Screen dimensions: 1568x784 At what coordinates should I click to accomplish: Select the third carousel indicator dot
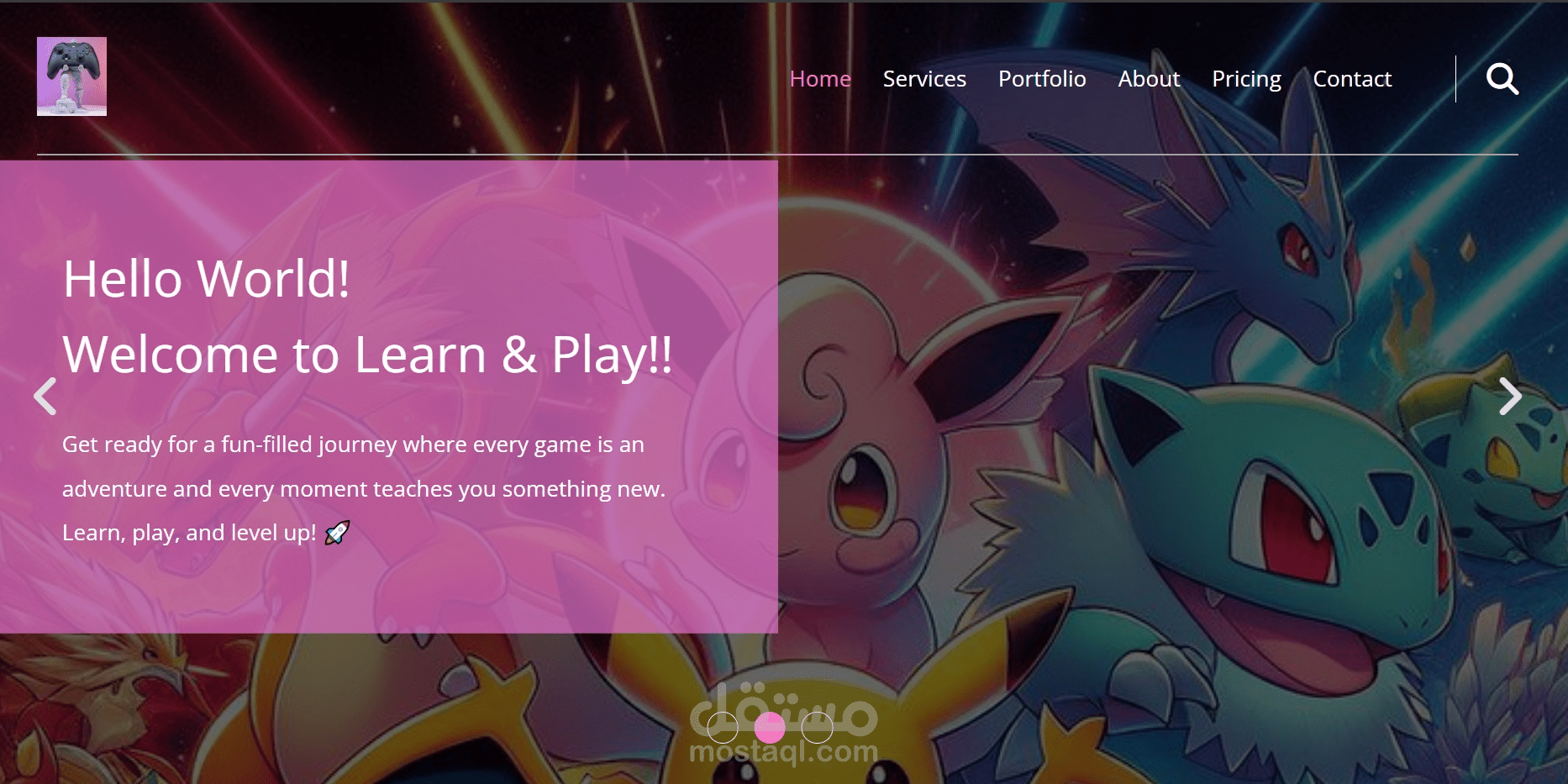point(817,728)
